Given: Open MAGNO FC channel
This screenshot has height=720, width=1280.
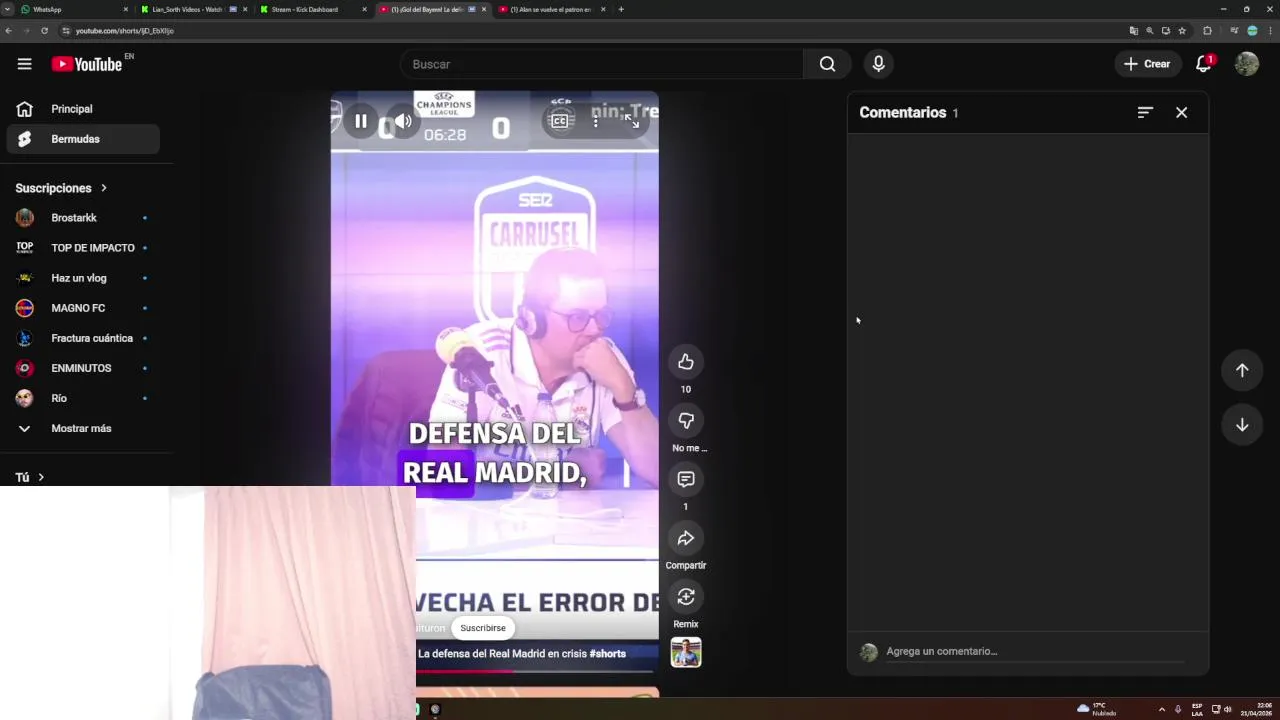Looking at the screenshot, I should [83, 308].
